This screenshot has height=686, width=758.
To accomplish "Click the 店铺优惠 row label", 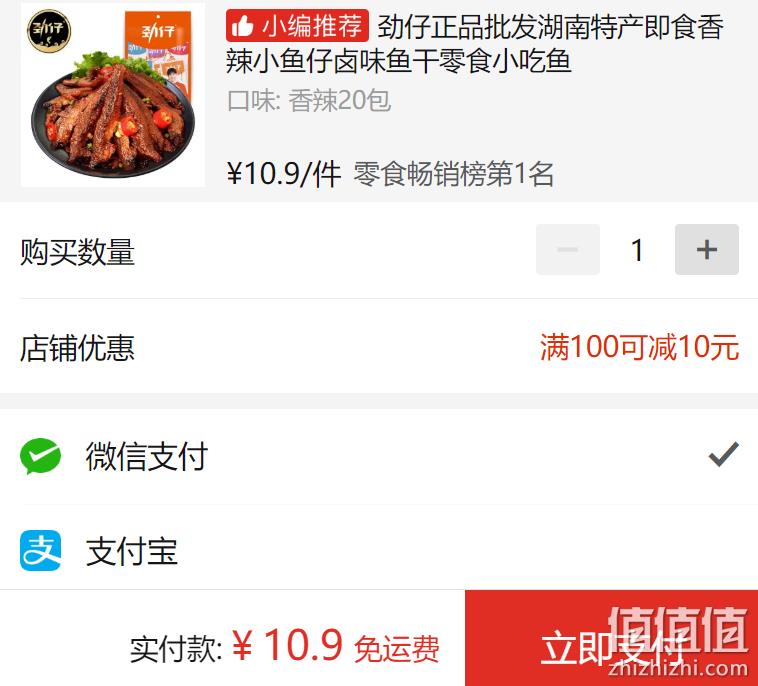I will click(77, 348).
